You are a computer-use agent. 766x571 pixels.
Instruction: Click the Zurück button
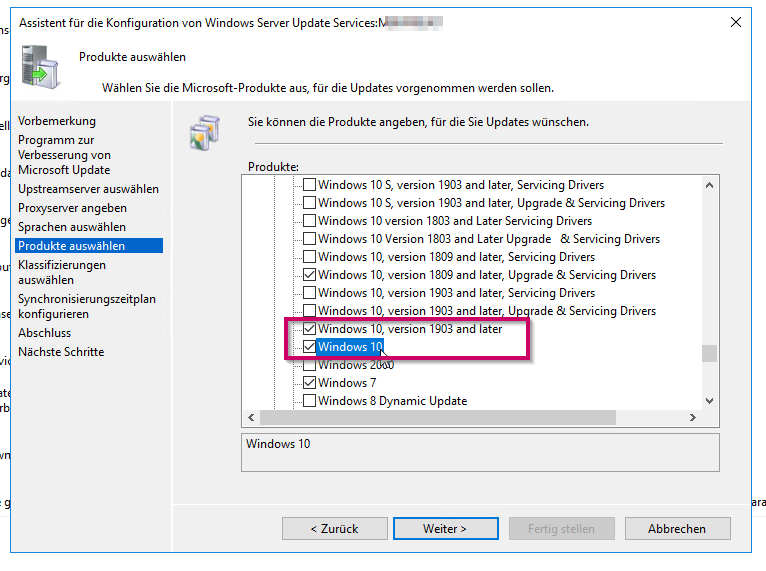335,529
